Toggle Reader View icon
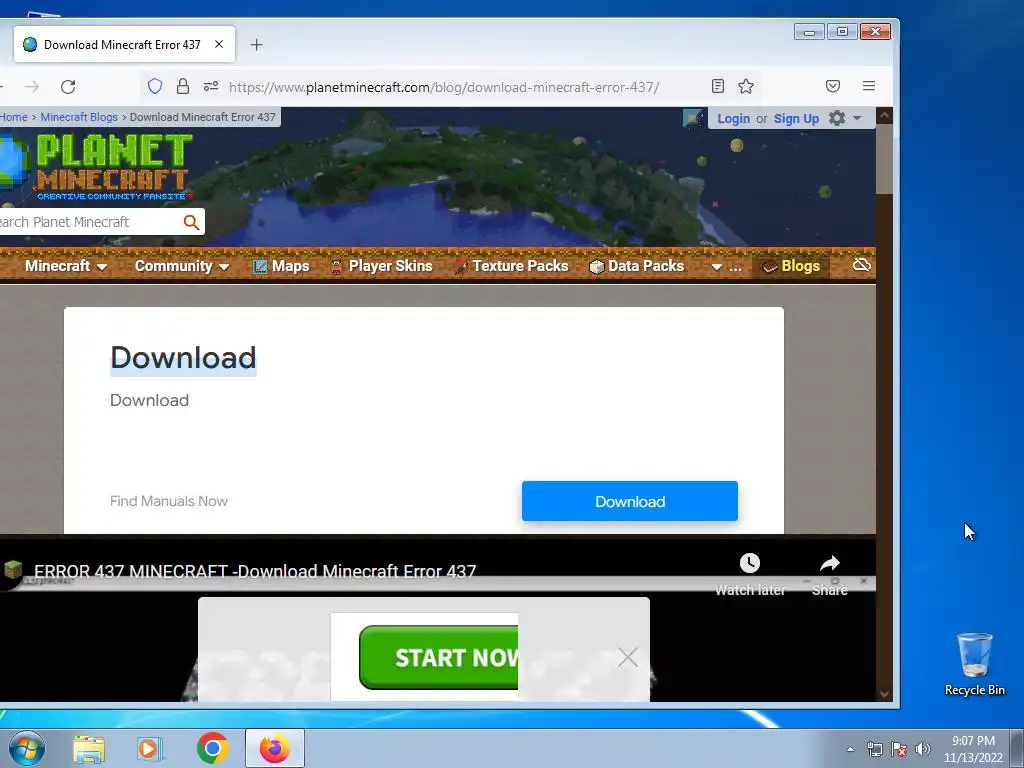The height and width of the screenshot is (768, 1024). click(x=718, y=86)
